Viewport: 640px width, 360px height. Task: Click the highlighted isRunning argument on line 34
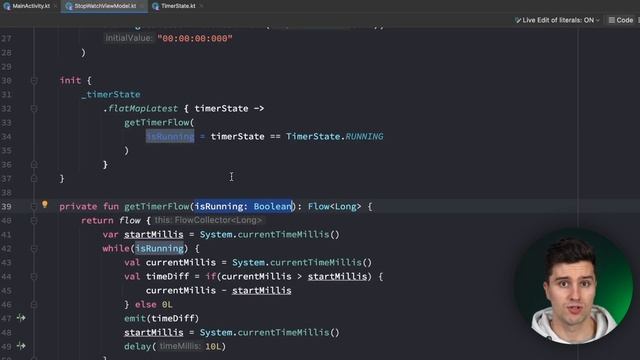(170, 136)
